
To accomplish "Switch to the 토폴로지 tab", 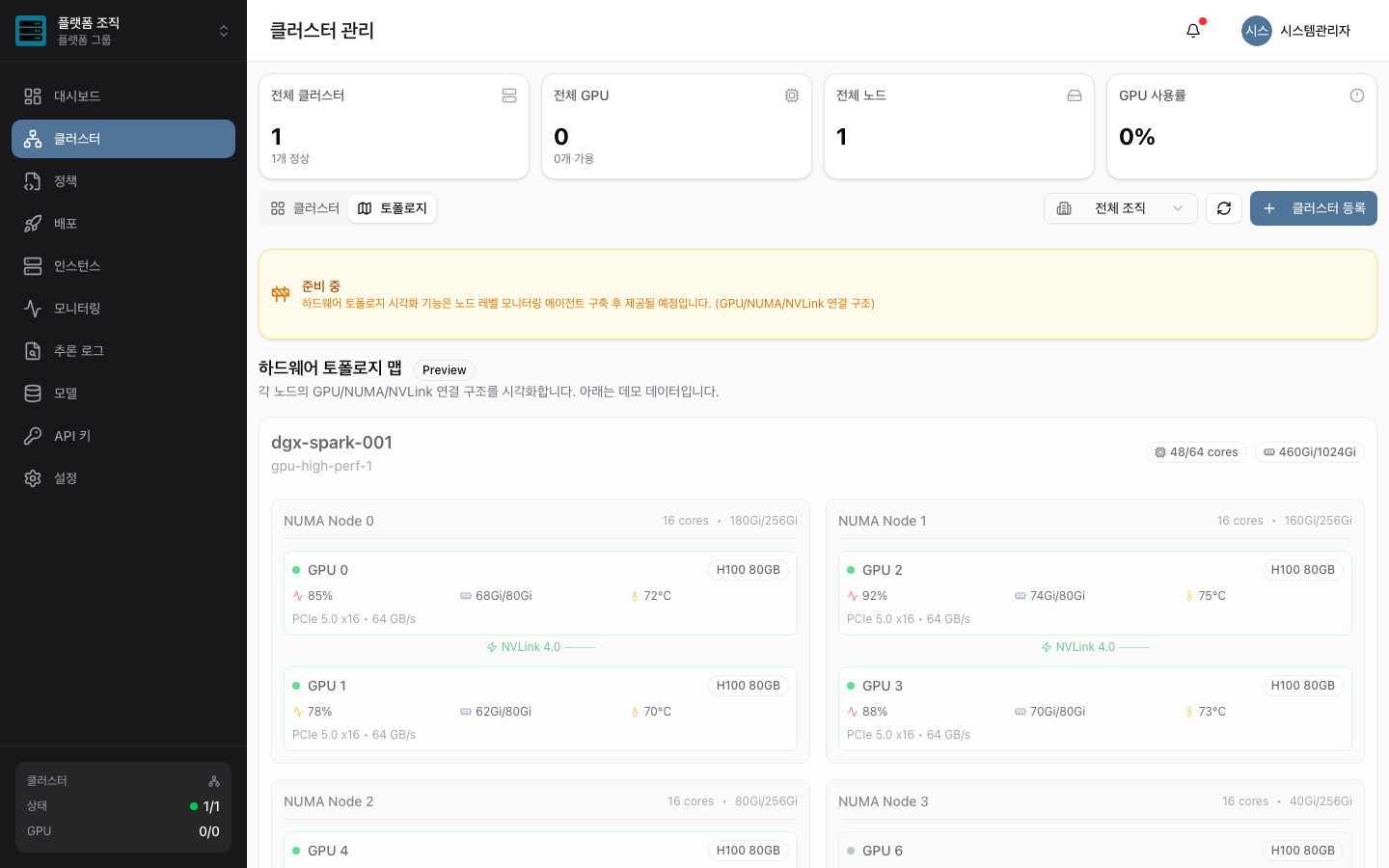I will 393,208.
